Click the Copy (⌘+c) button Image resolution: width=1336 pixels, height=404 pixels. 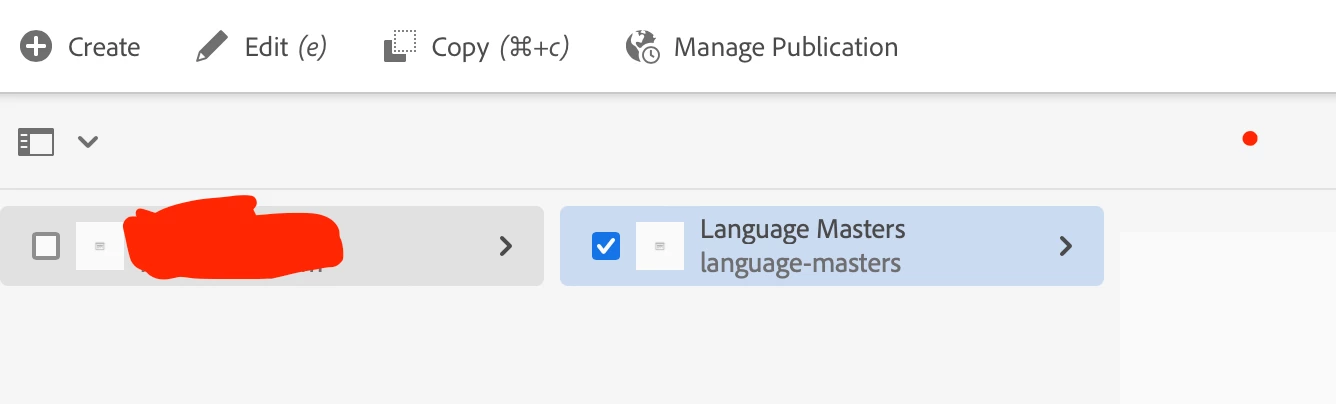pos(500,47)
